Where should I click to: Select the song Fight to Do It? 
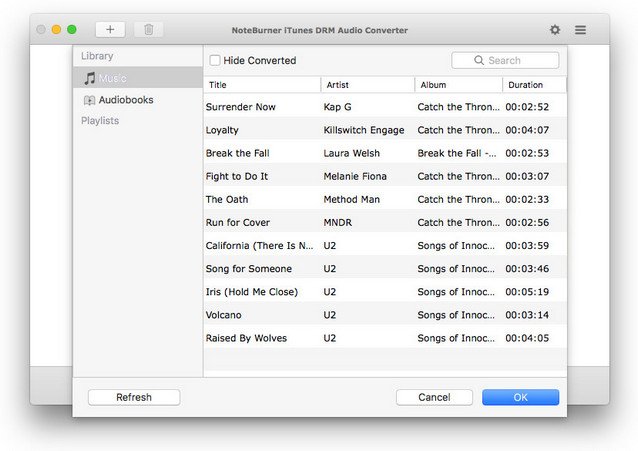(x=237, y=177)
